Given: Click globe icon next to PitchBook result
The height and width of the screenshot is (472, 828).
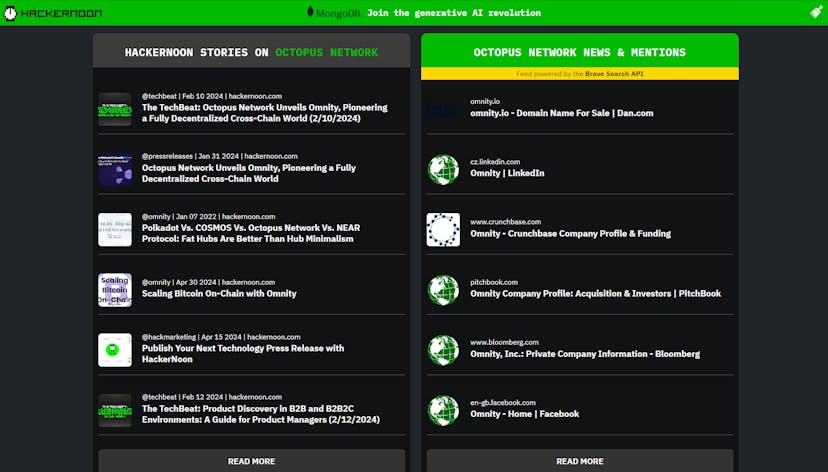Looking at the screenshot, I should [443, 289].
